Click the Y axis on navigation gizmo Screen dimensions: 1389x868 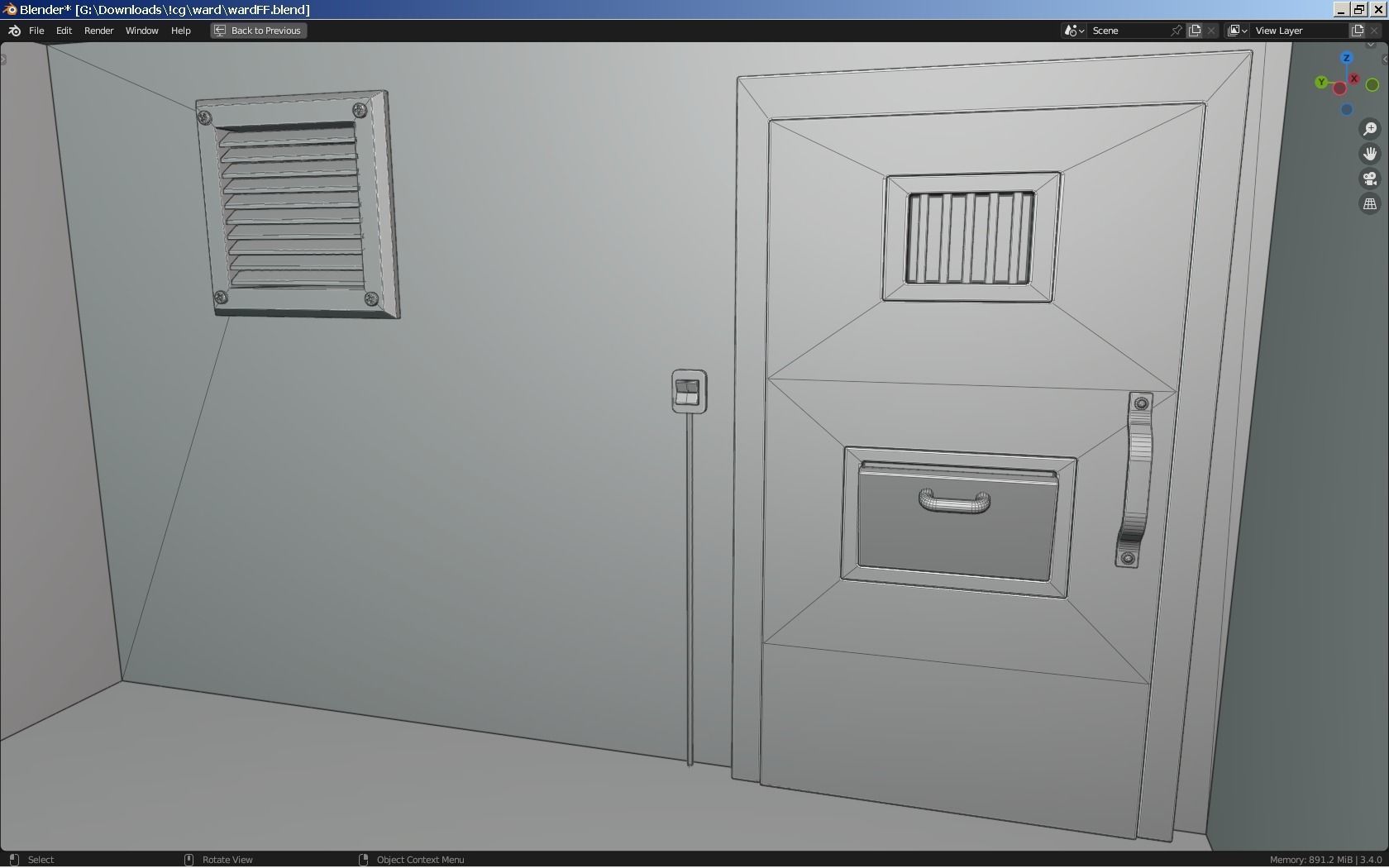click(1321, 82)
